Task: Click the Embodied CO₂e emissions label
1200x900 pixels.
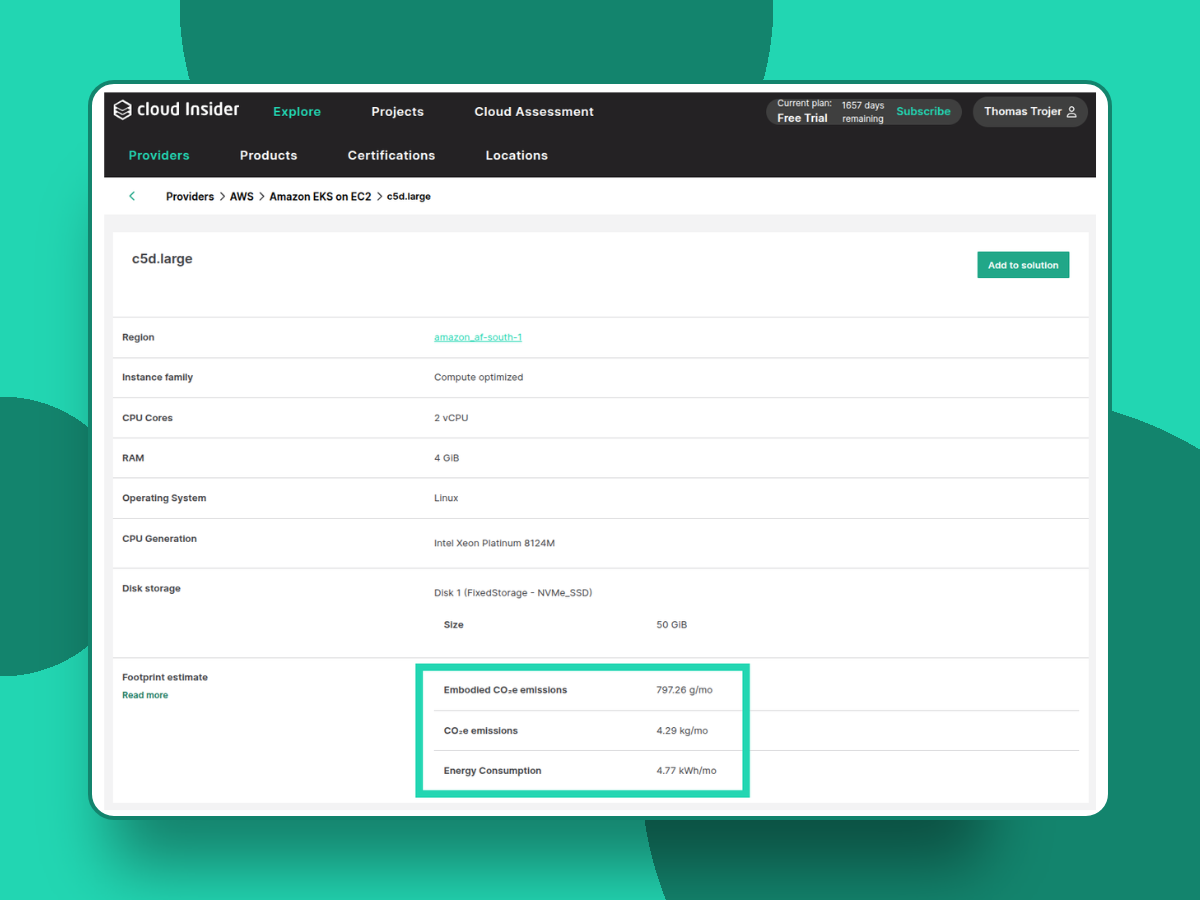Action: click(x=505, y=690)
